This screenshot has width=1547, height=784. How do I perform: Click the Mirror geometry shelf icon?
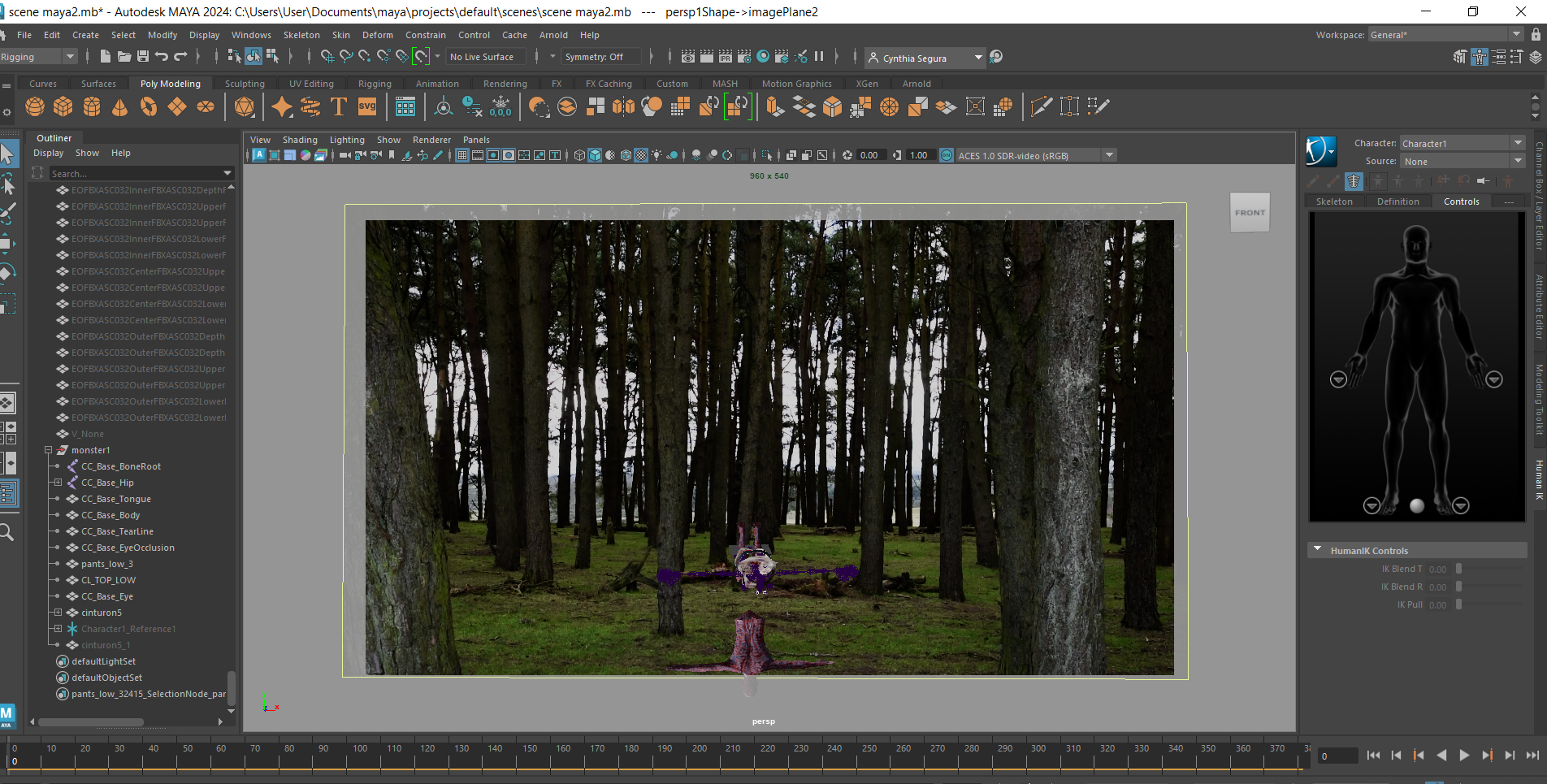coord(623,106)
